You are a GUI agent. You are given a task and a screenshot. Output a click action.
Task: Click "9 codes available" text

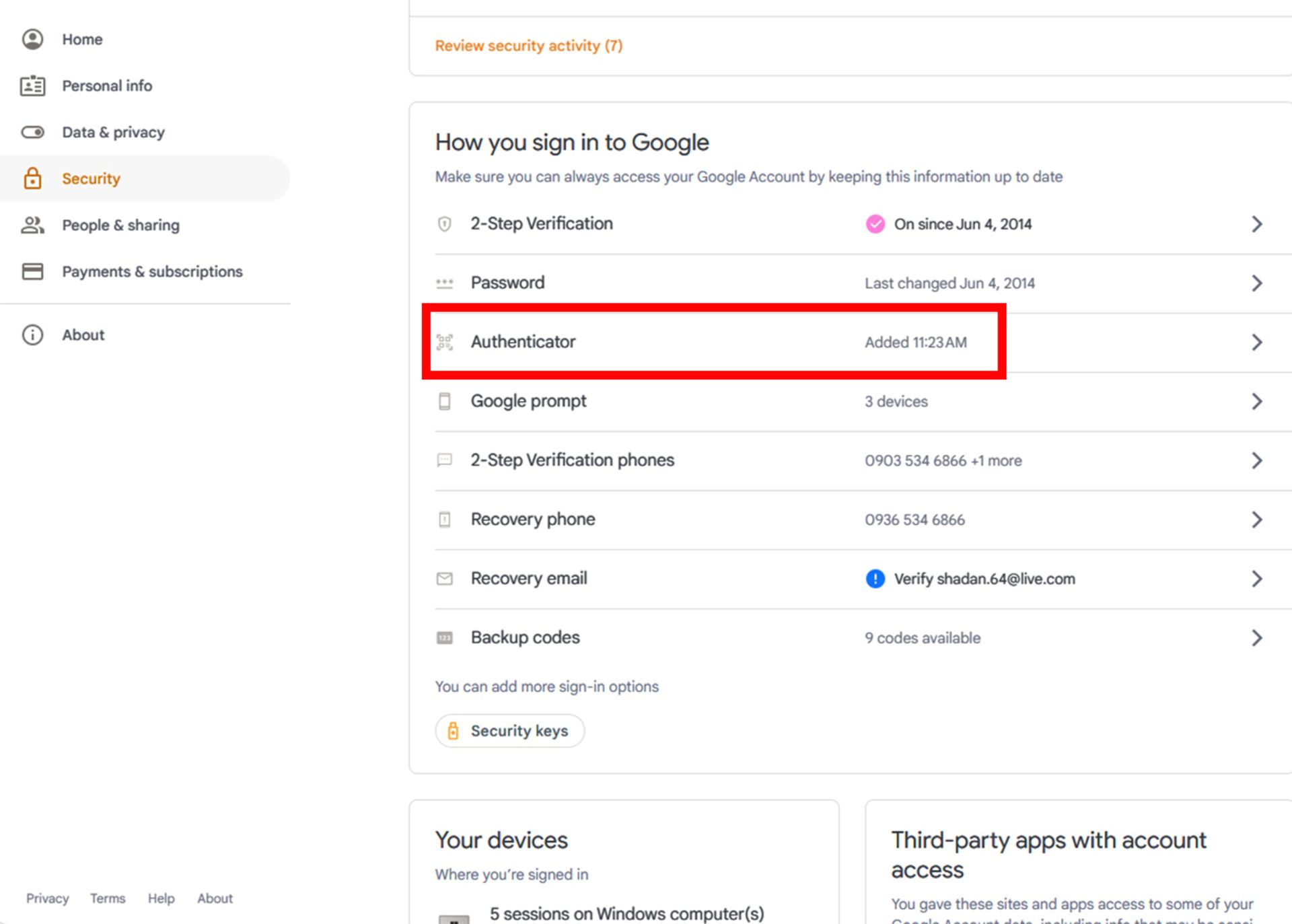click(x=923, y=638)
